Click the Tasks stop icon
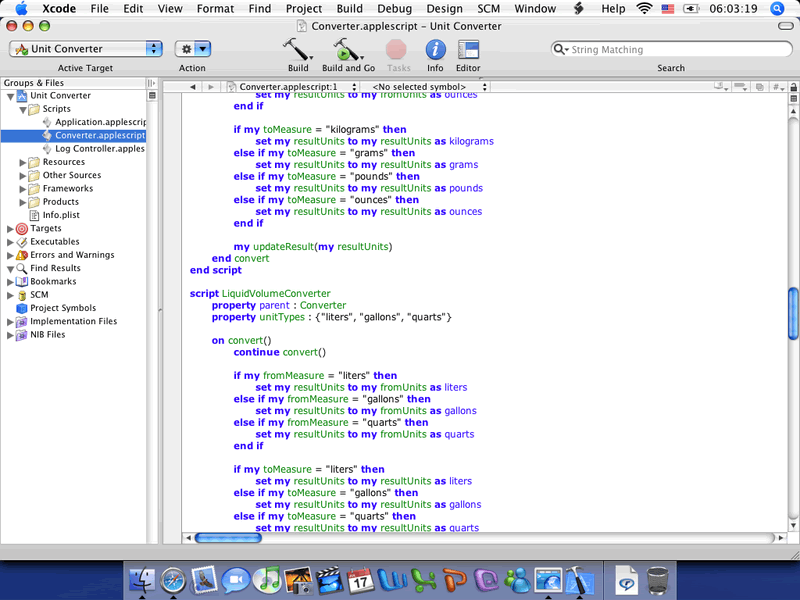Image resolution: width=800 pixels, height=600 pixels. pos(398,49)
